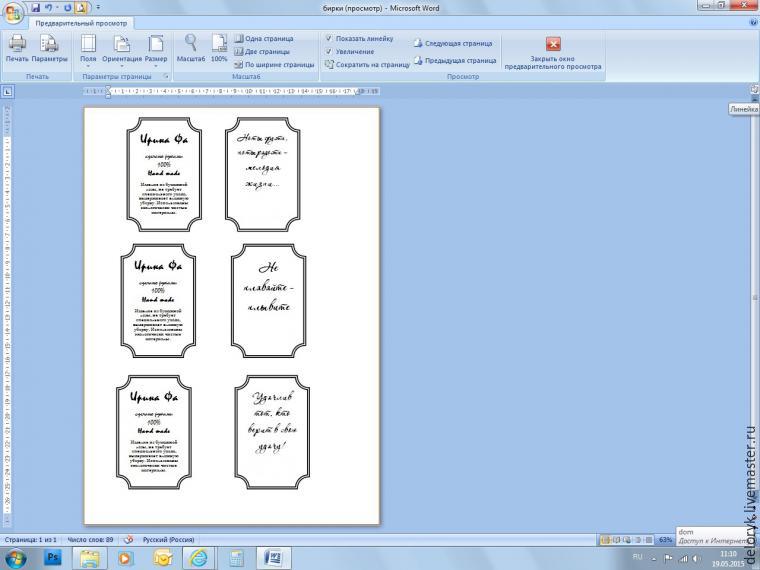Expand the Orientation (Ориентация) dropdown
The width and height of the screenshot is (760, 570).
click(122, 47)
